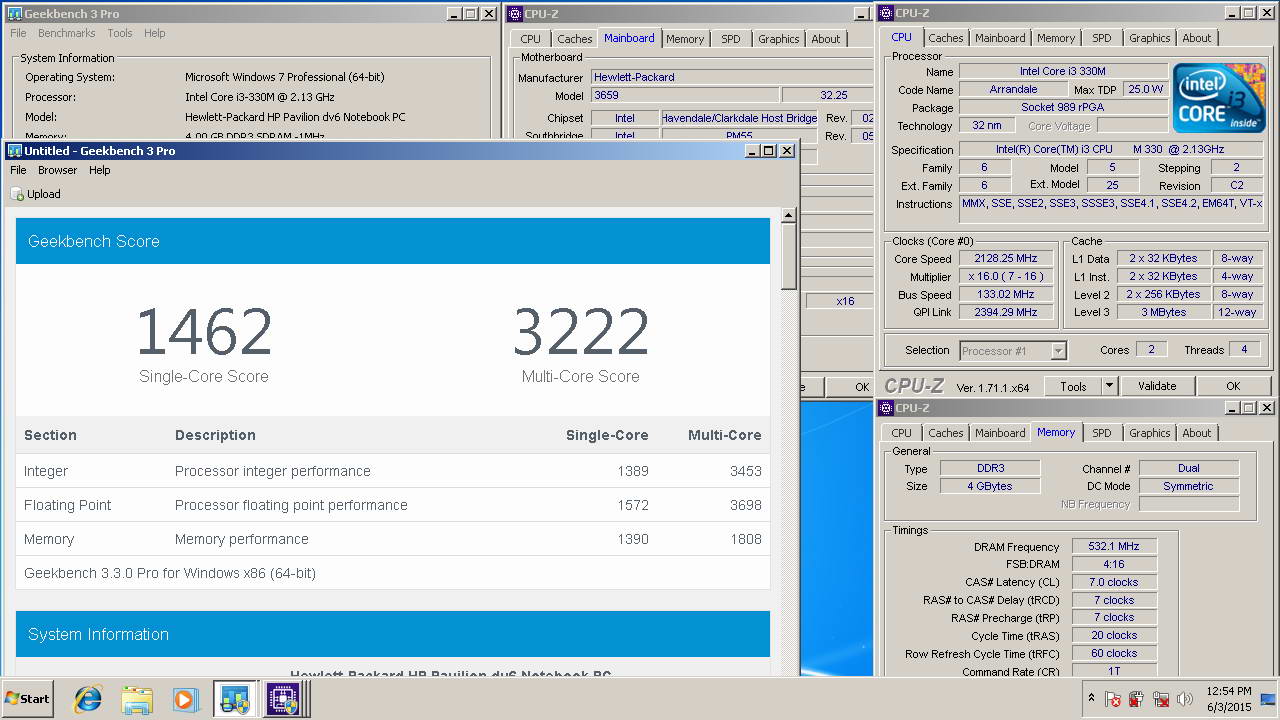Click the Floating Point row label
Viewport: 1280px width, 720px height.
pyautogui.click(x=68, y=505)
